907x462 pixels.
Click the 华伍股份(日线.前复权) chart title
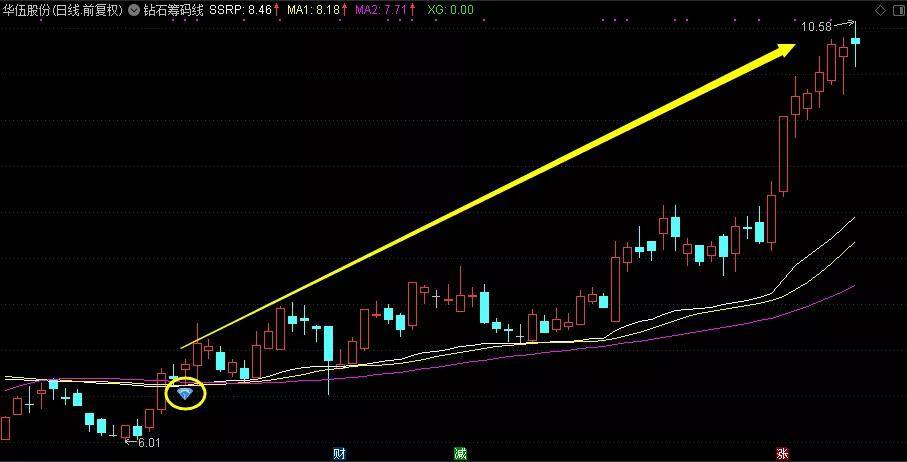click(63, 10)
